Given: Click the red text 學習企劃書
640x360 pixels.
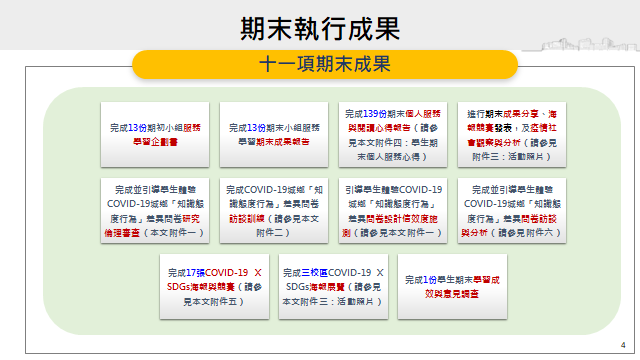Looking at the screenshot, I should tap(156, 142).
